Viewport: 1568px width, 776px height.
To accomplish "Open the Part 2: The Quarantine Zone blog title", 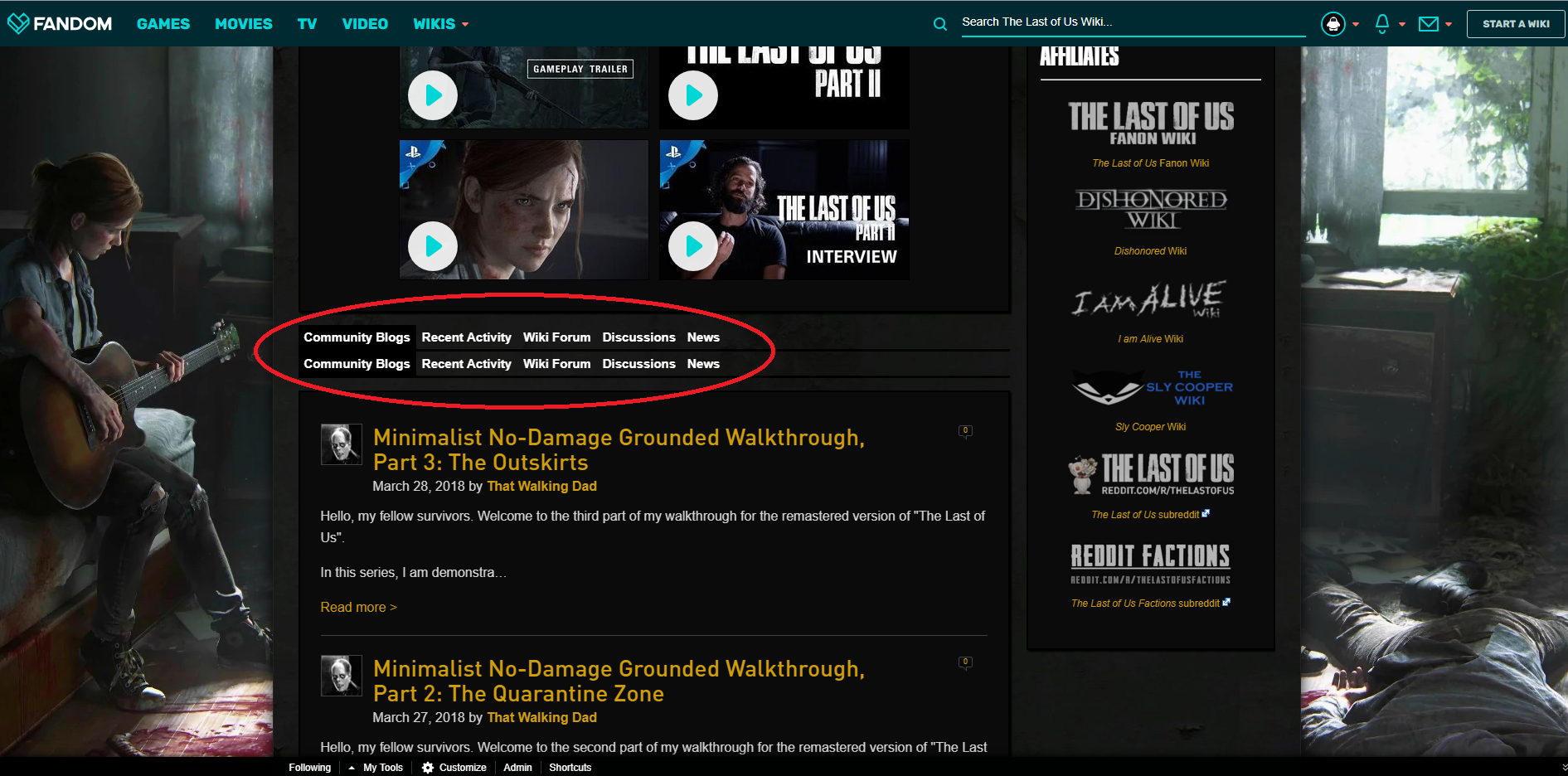I will point(619,681).
